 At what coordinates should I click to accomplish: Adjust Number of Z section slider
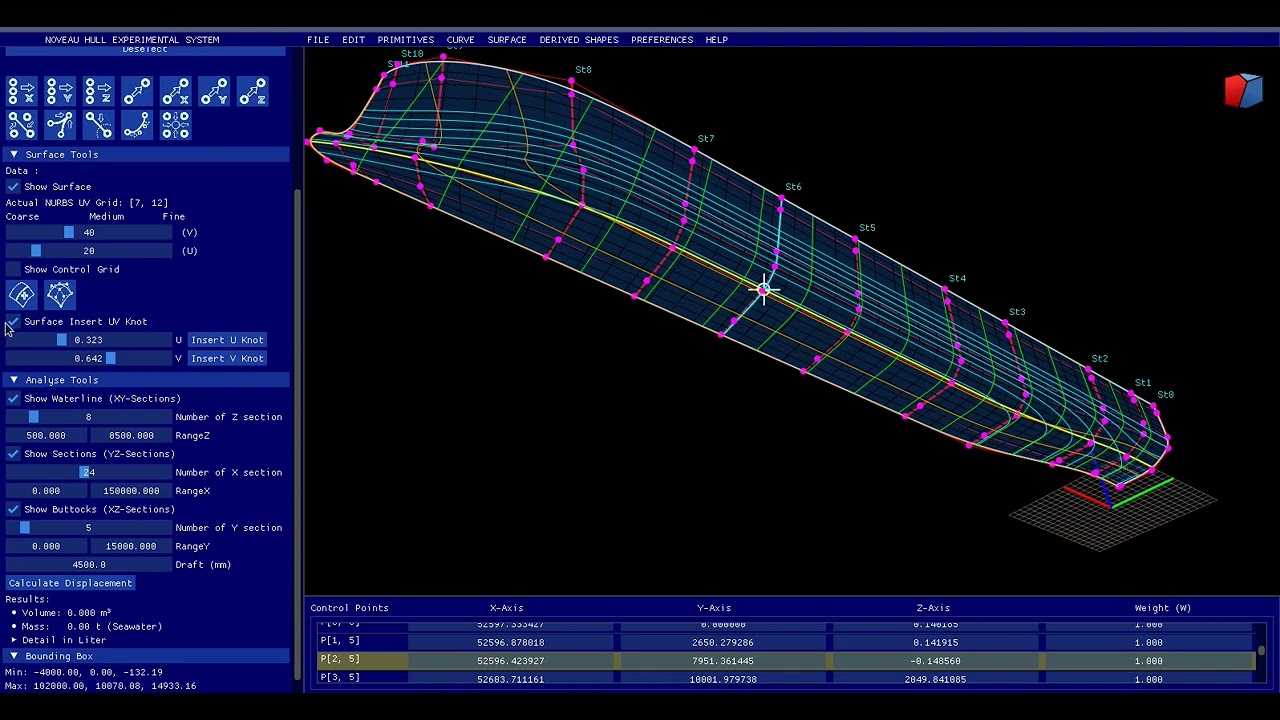[89, 417]
